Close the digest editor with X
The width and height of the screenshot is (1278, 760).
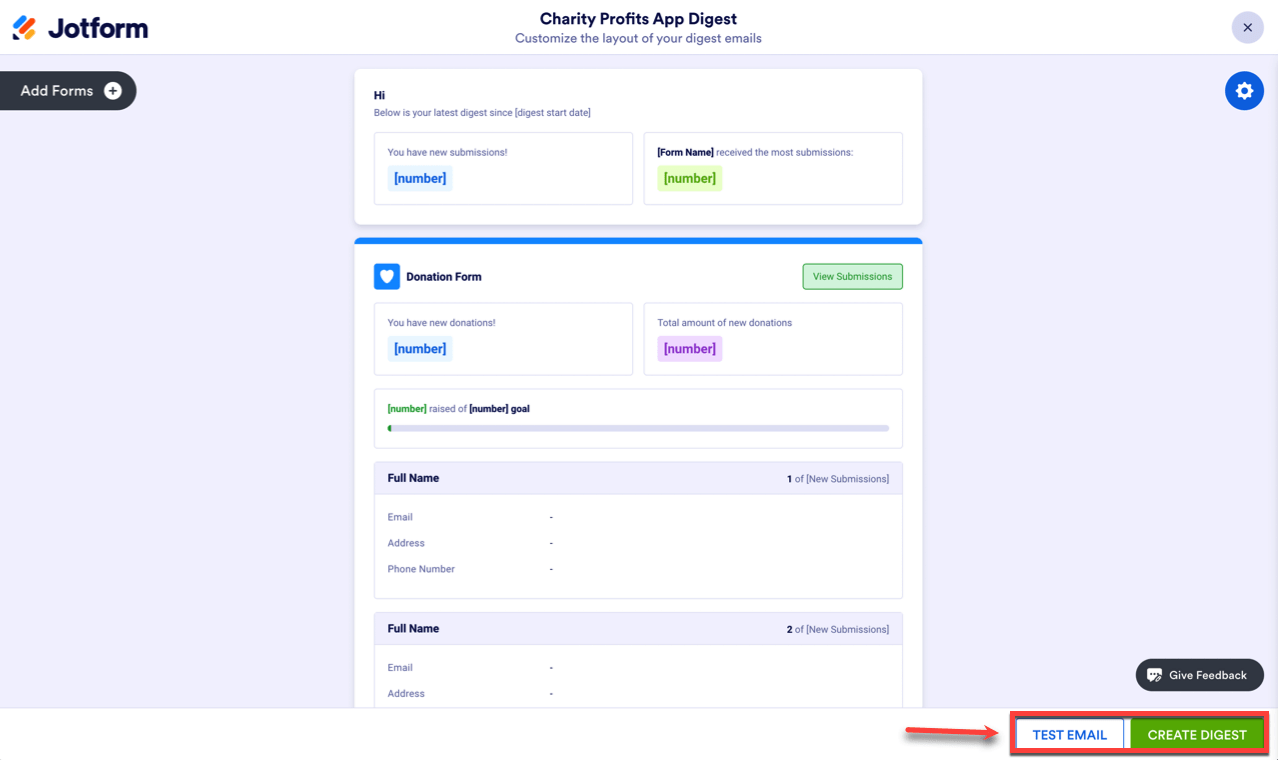coord(1247,28)
